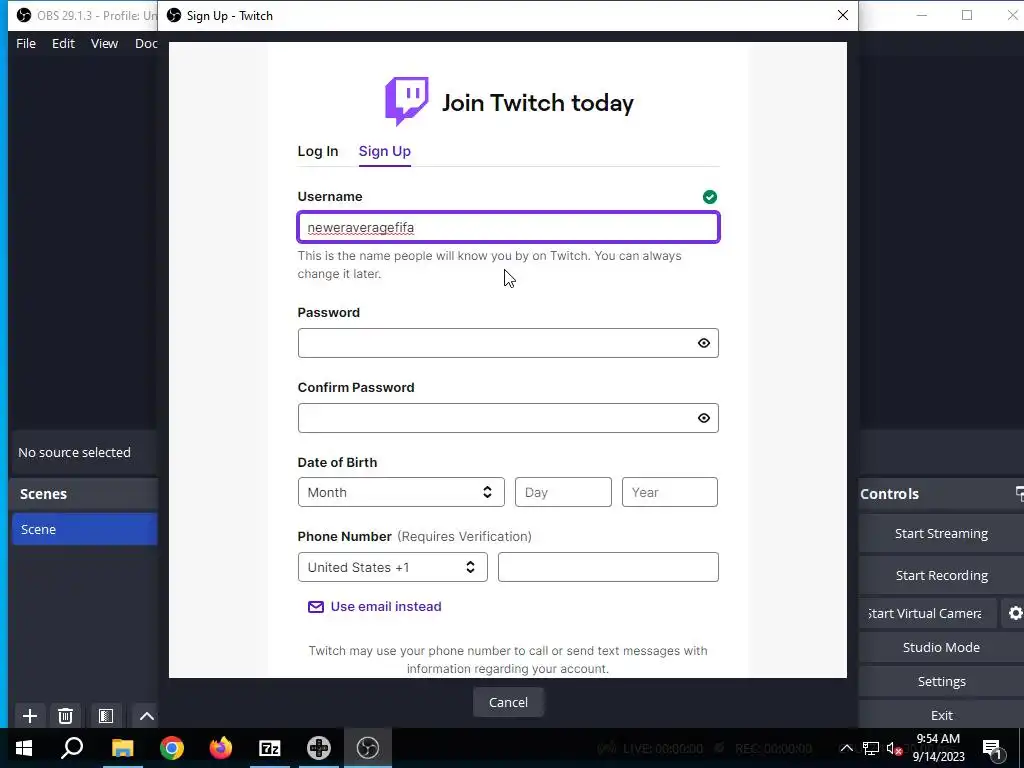Add a new scene with plus icon
This screenshot has width=1024, height=768.
pyautogui.click(x=29, y=716)
